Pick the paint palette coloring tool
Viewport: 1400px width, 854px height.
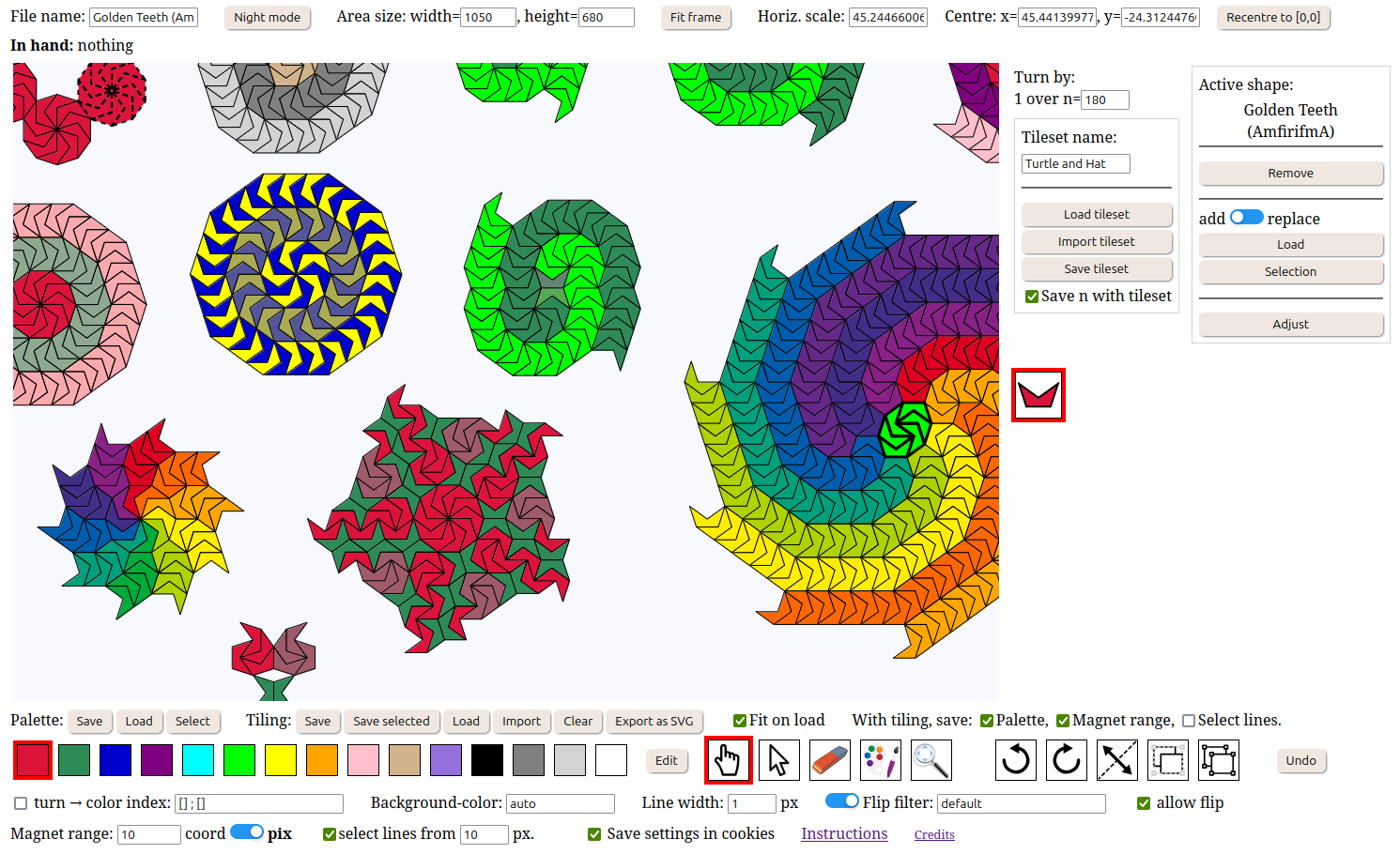[x=880, y=760]
